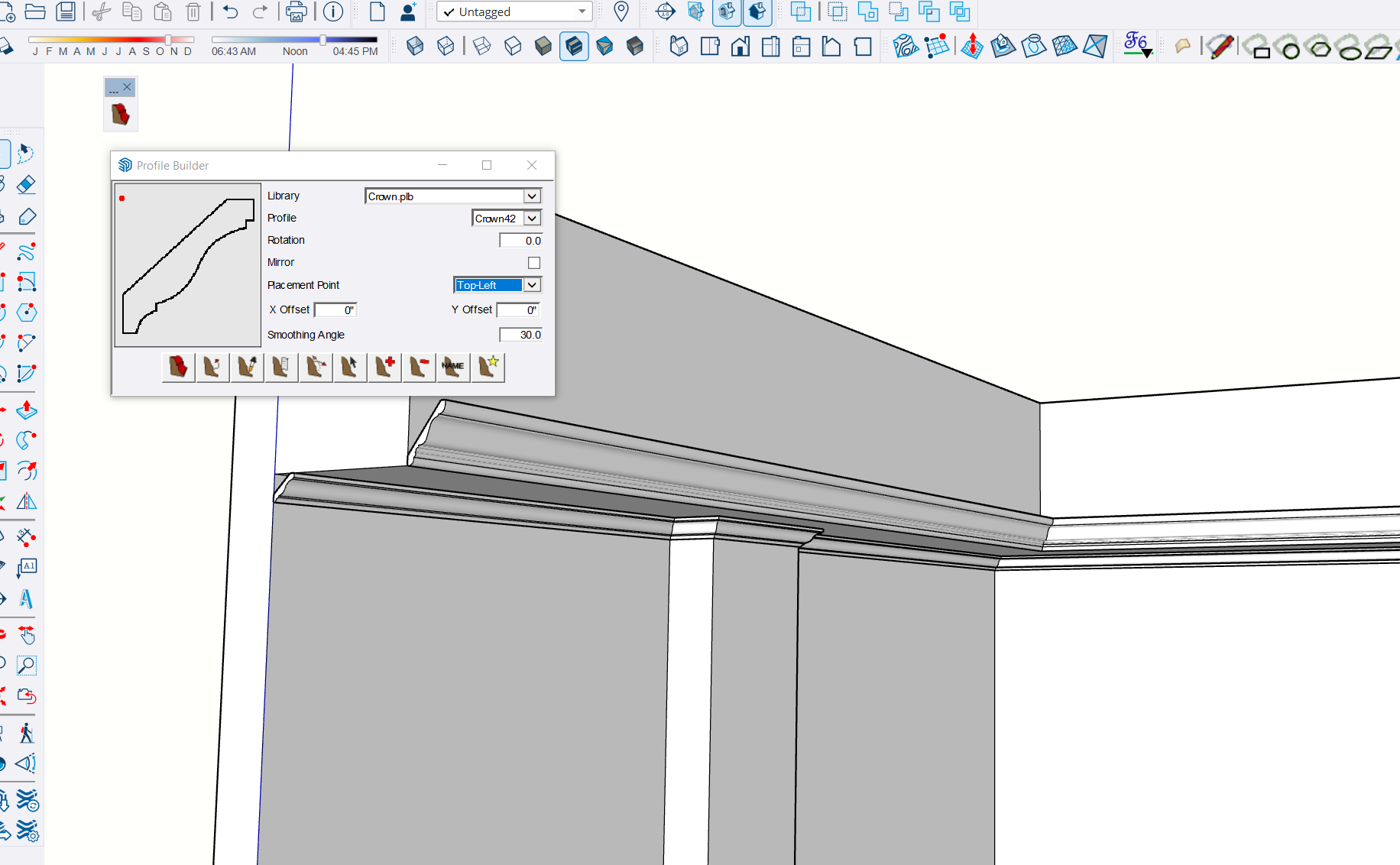
Task: Select the Eraser tool in left toolbar
Action: [x=27, y=185]
